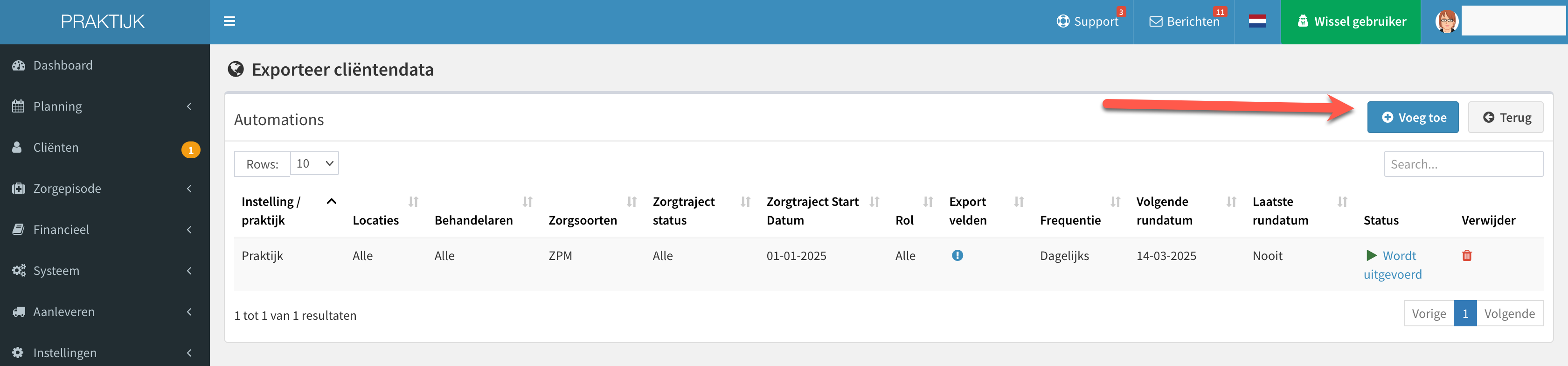The image size is (1568, 366).
Task: Open the Rows count dropdown
Action: (314, 163)
